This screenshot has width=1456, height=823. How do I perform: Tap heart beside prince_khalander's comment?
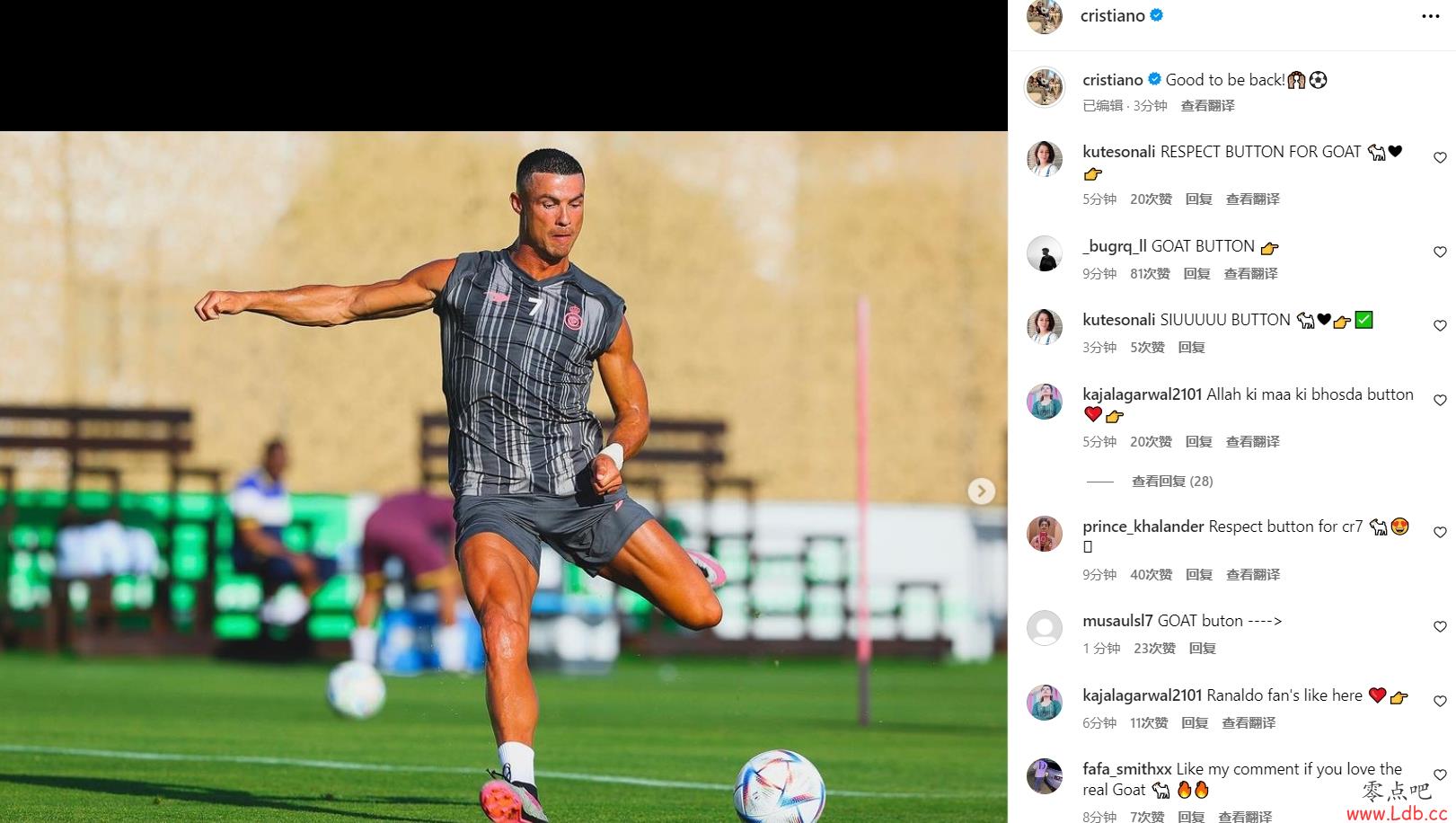(x=1440, y=533)
